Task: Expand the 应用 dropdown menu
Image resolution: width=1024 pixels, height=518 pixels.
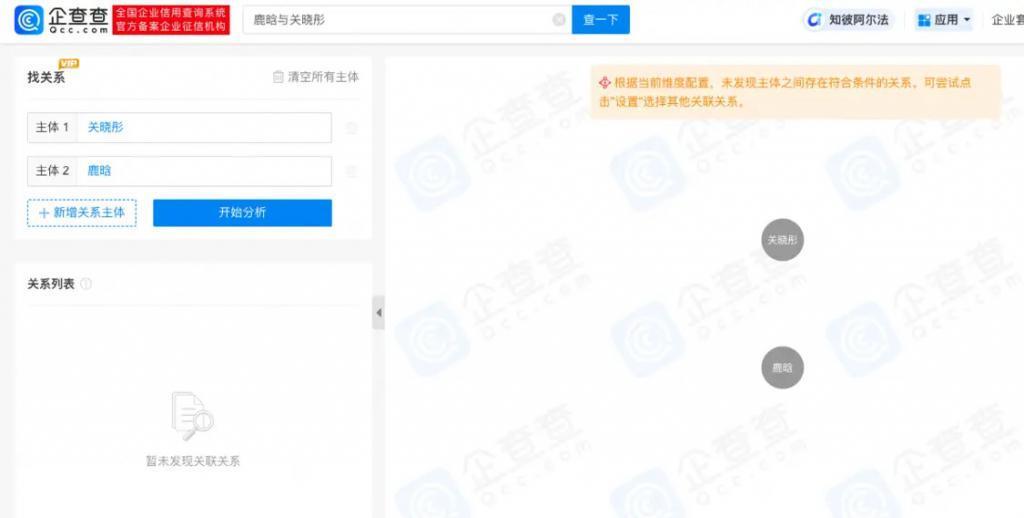Action: coord(944,20)
